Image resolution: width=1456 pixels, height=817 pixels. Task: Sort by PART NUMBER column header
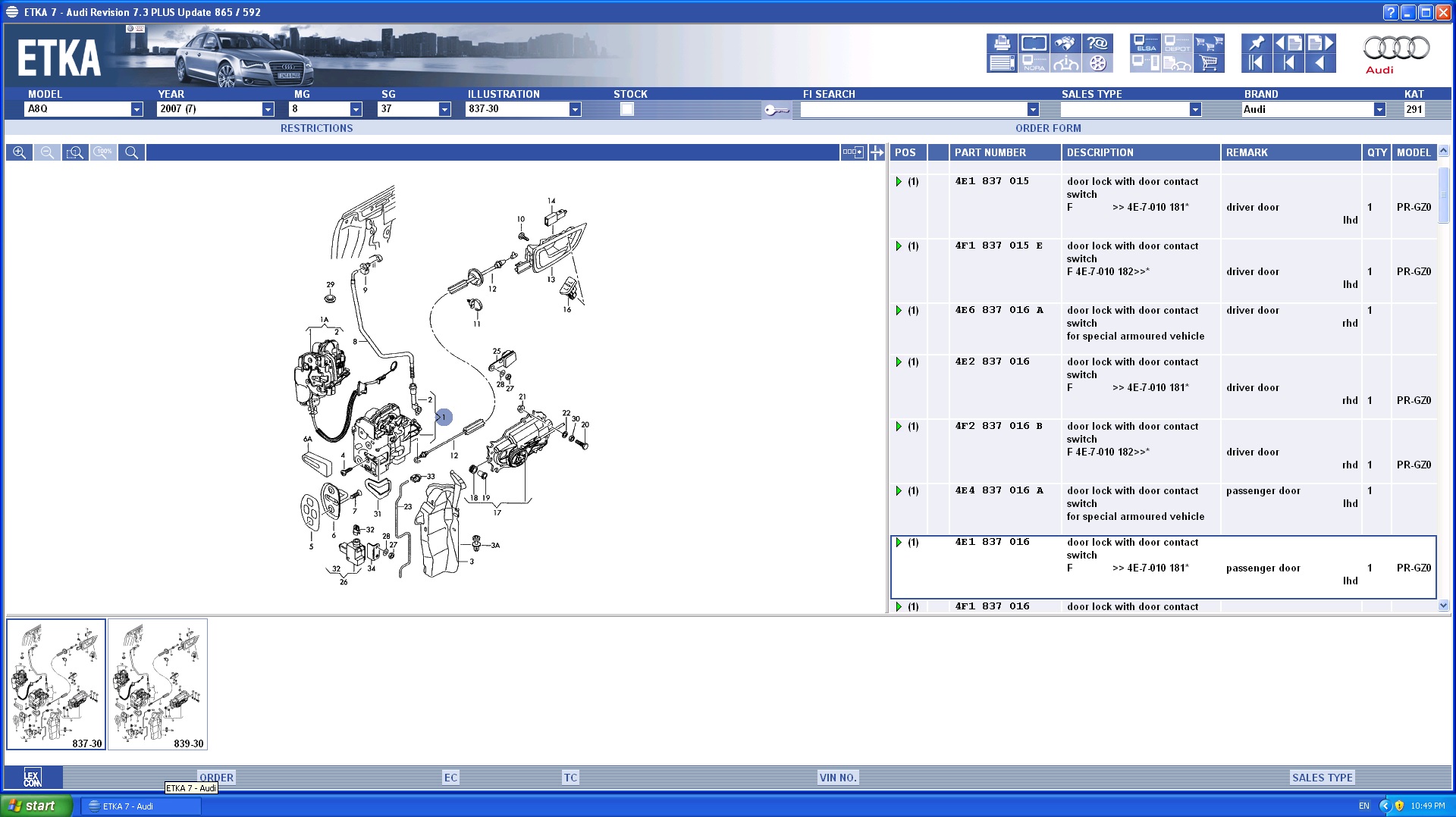click(1005, 152)
